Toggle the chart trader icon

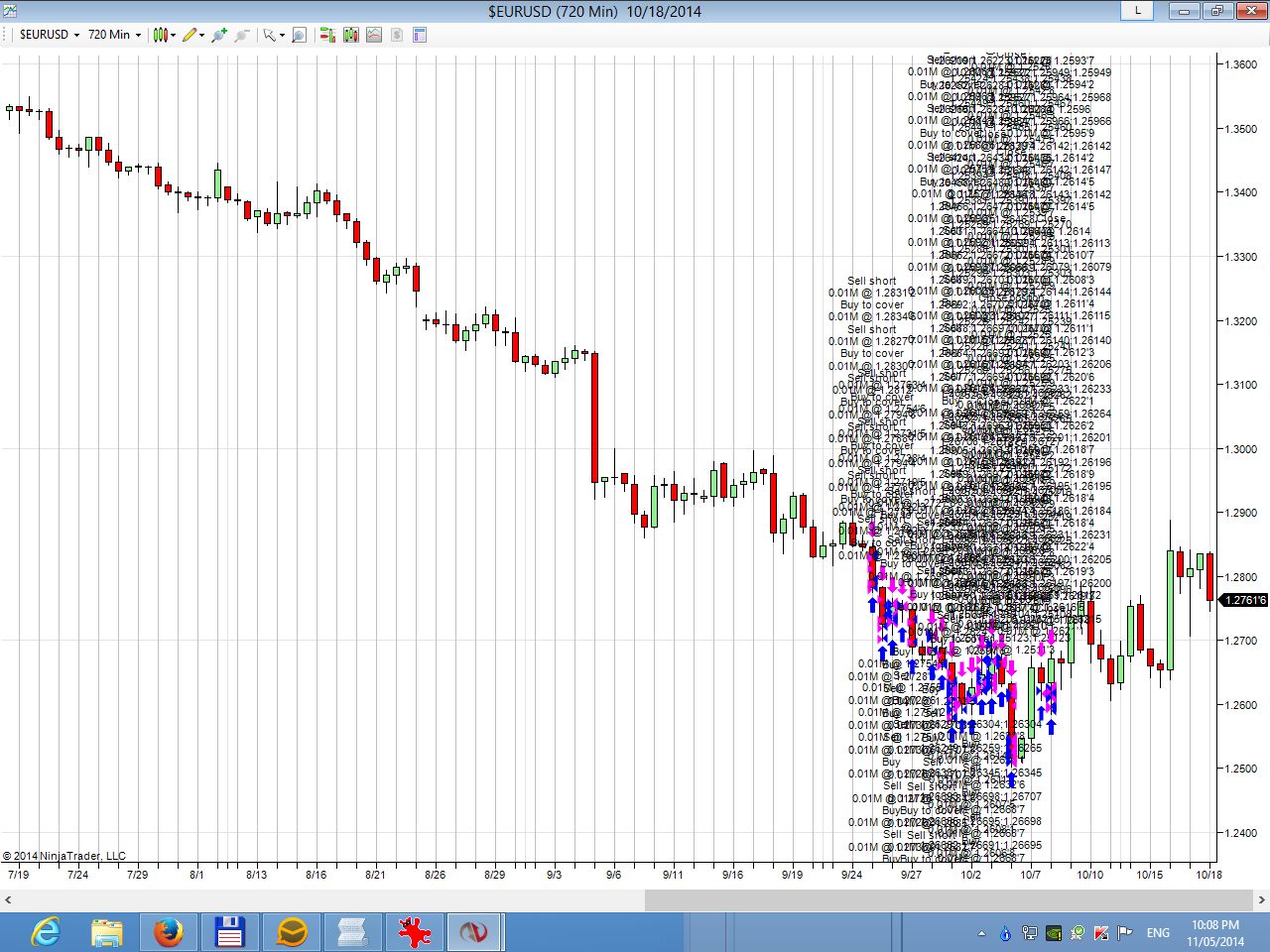327,35
